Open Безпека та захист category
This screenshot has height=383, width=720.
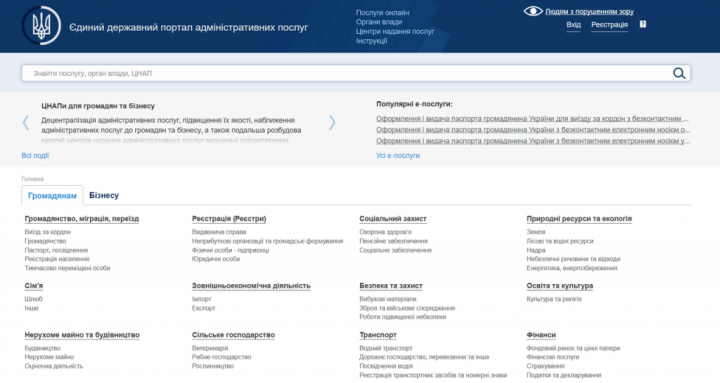point(391,286)
